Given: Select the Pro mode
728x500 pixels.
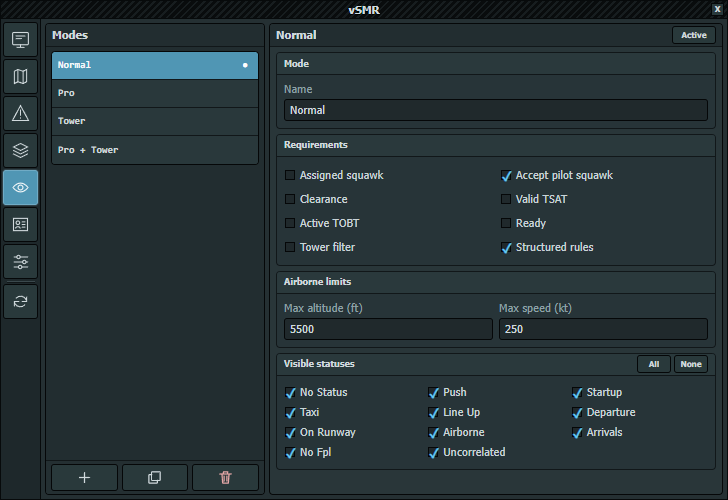Looking at the screenshot, I should 155,93.
